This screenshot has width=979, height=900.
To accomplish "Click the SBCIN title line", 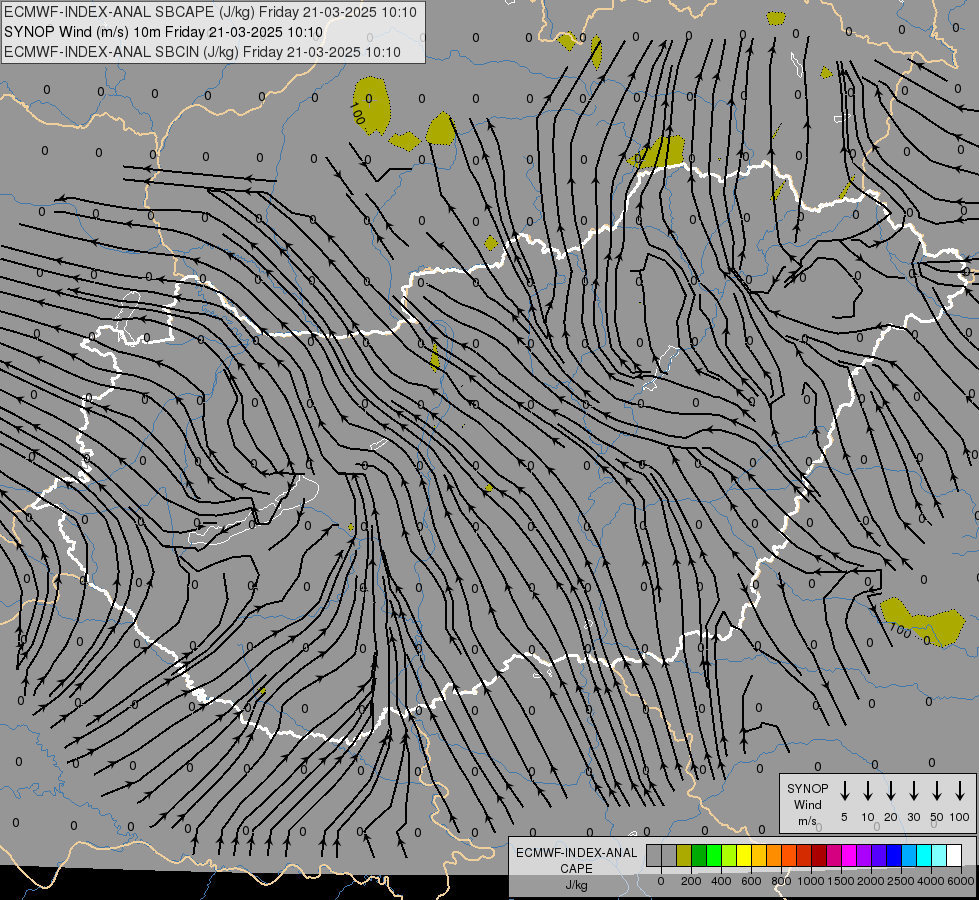I will pos(202,52).
